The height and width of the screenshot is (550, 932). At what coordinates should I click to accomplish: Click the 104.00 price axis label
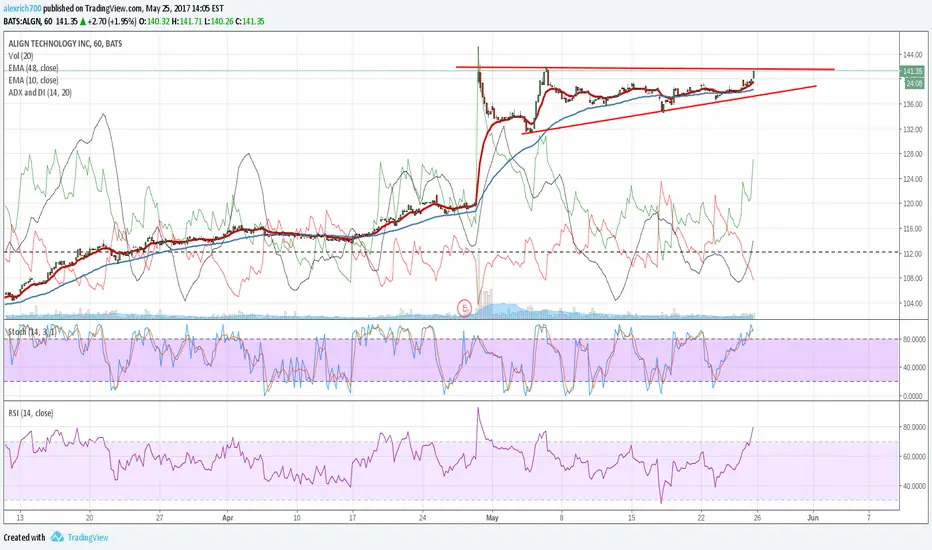(x=912, y=303)
